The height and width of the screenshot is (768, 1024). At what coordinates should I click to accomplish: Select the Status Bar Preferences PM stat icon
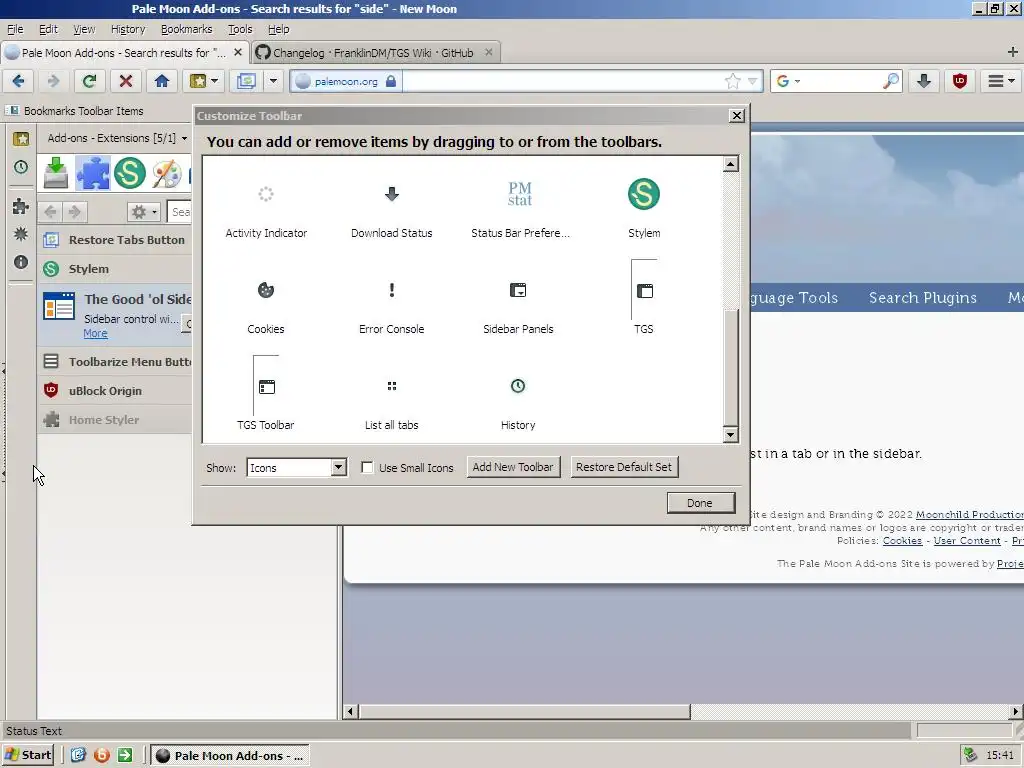coord(520,194)
